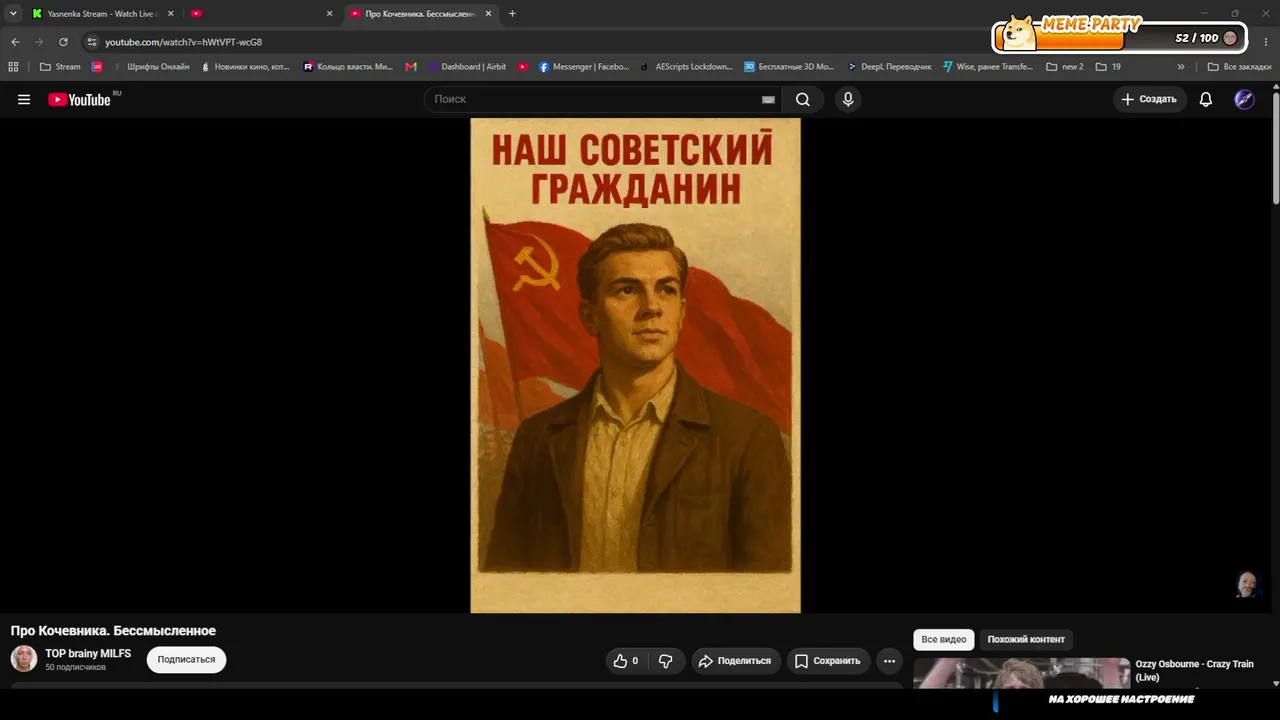This screenshot has height=720, width=1280.
Task: Click the Meme Party progress bar overlay
Action: (x=1120, y=36)
